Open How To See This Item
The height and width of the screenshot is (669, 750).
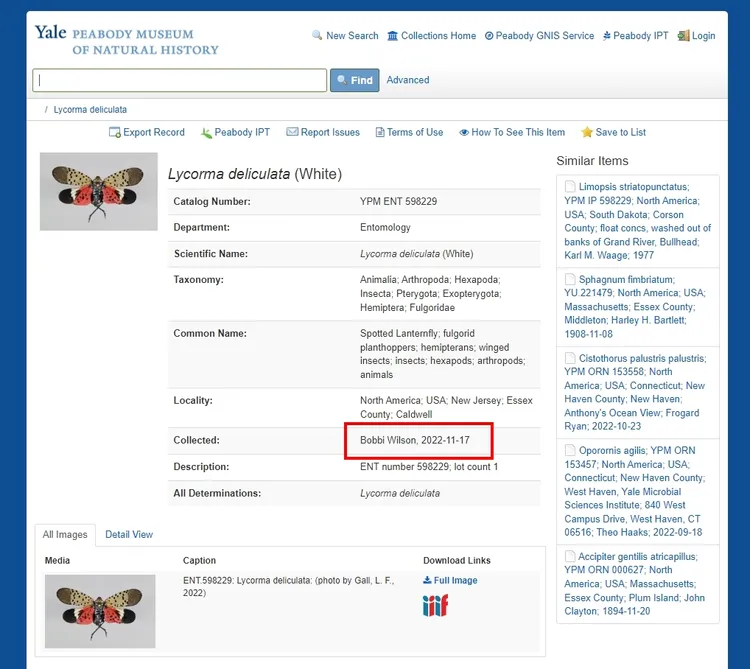coord(511,132)
